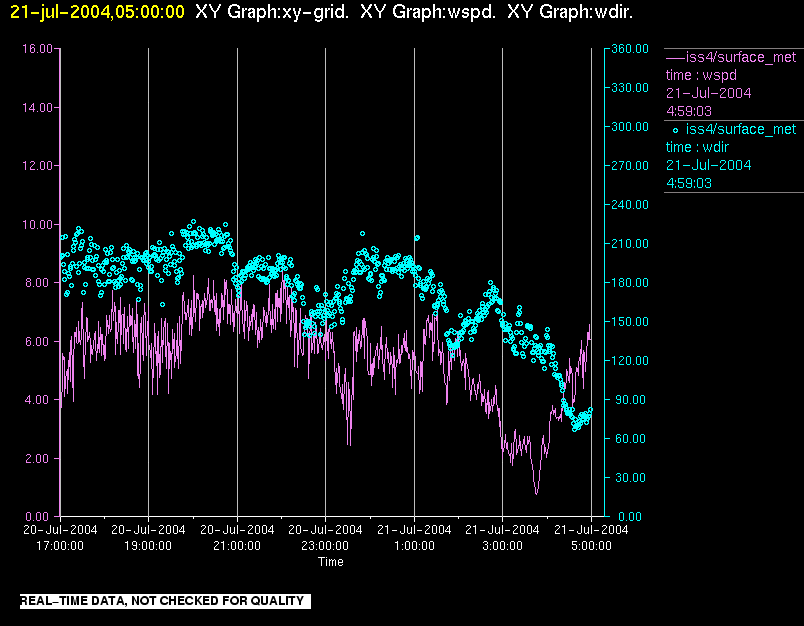This screenshot has width=804, height=626.
Task: Click the right axis value 120.00
Action: pyautogui.click(x=630, y=360)
